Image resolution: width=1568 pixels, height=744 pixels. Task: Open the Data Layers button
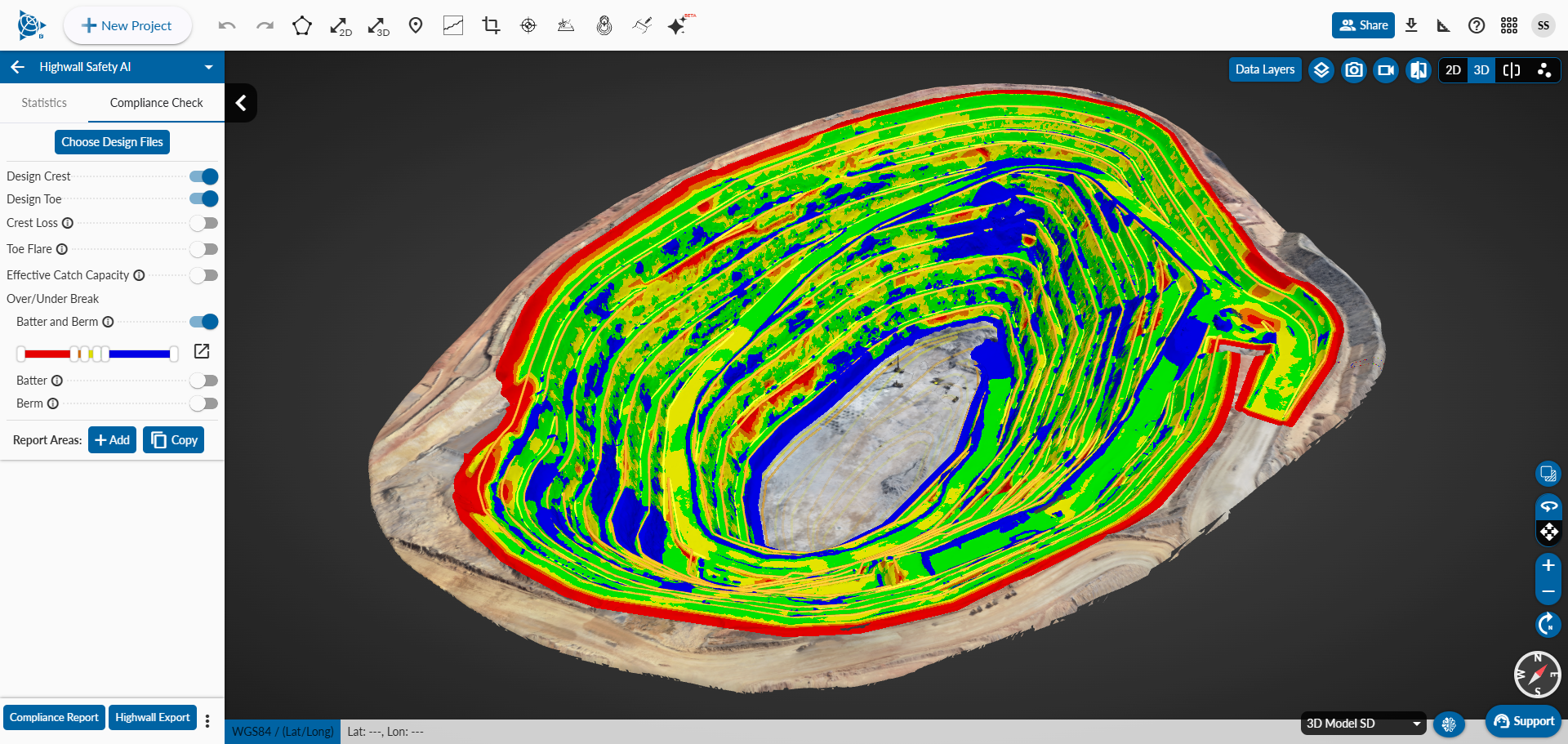point(1265,69)
